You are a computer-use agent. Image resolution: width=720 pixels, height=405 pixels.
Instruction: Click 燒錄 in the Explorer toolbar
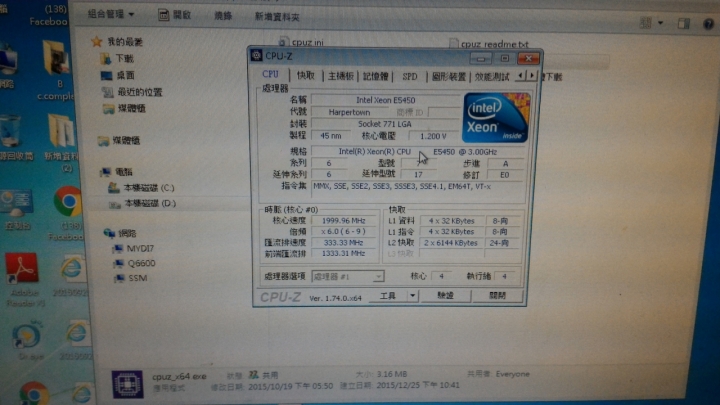(x=223, y=16)
